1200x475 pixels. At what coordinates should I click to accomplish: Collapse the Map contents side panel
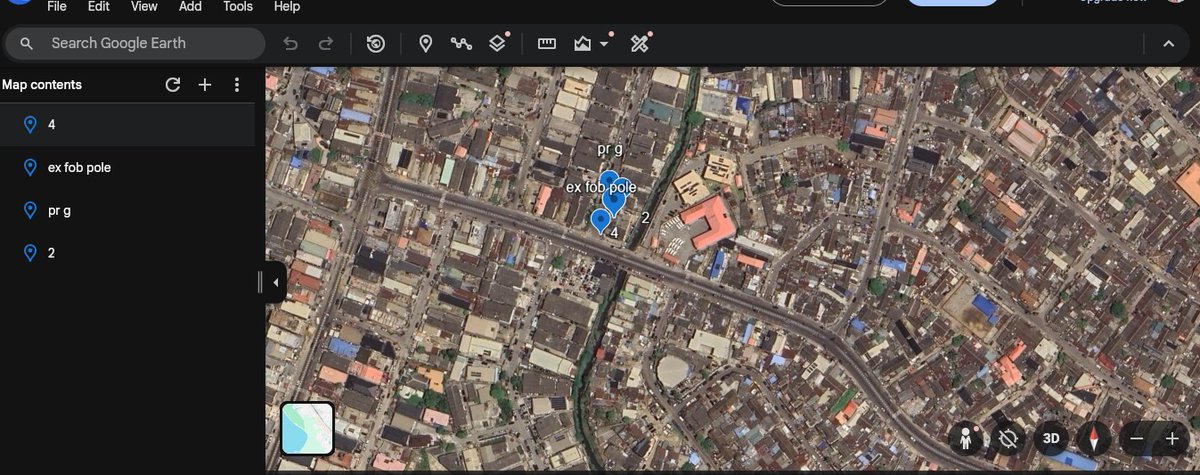pos(276,283)
